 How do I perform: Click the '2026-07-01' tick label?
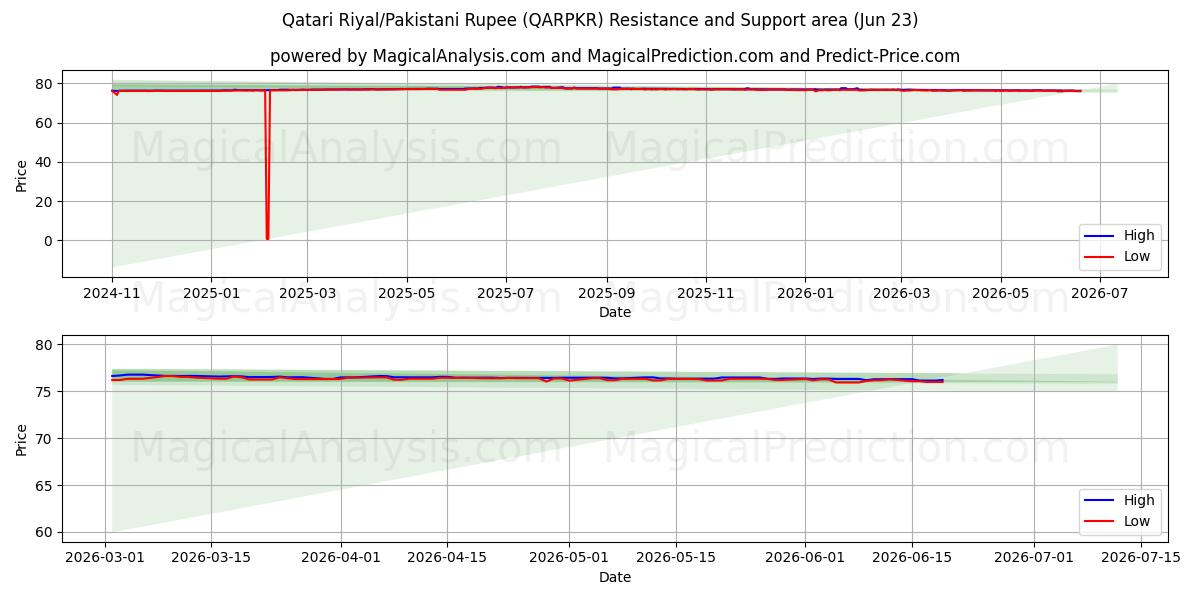coord(1034,558)
